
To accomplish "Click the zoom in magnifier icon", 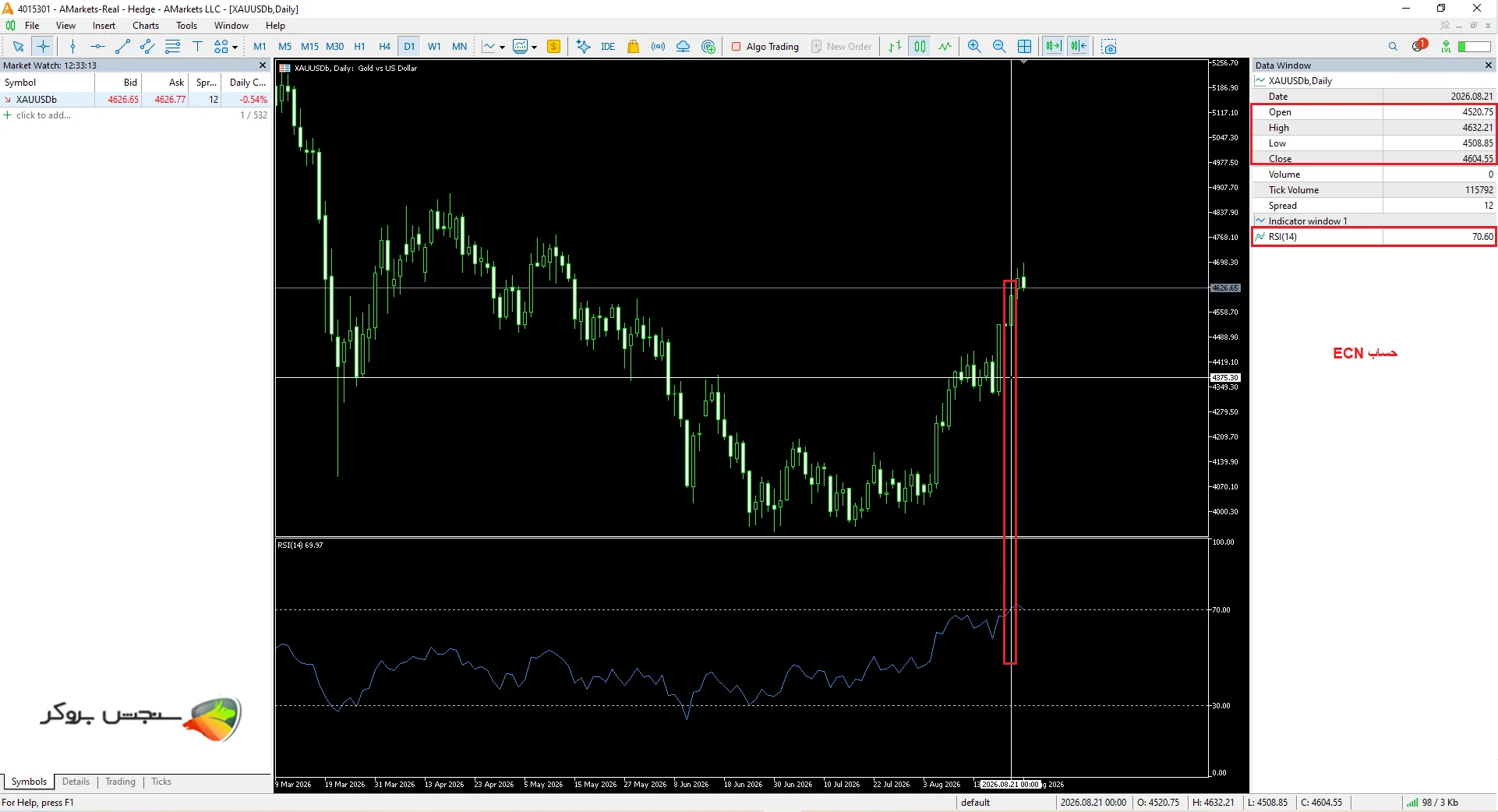I will pyautogui.click(x=974, y=47).
